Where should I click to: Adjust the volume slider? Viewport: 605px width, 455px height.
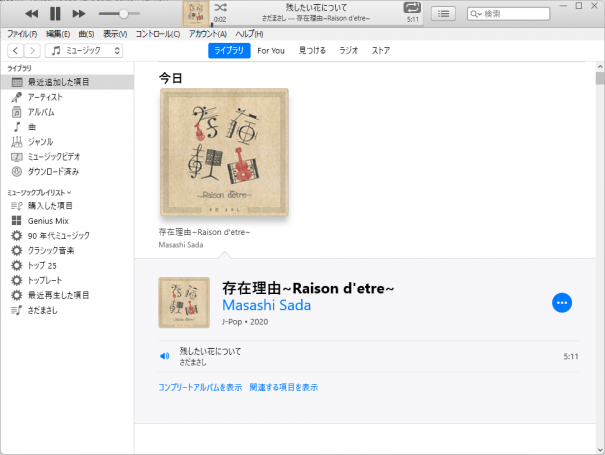point(123,14)
